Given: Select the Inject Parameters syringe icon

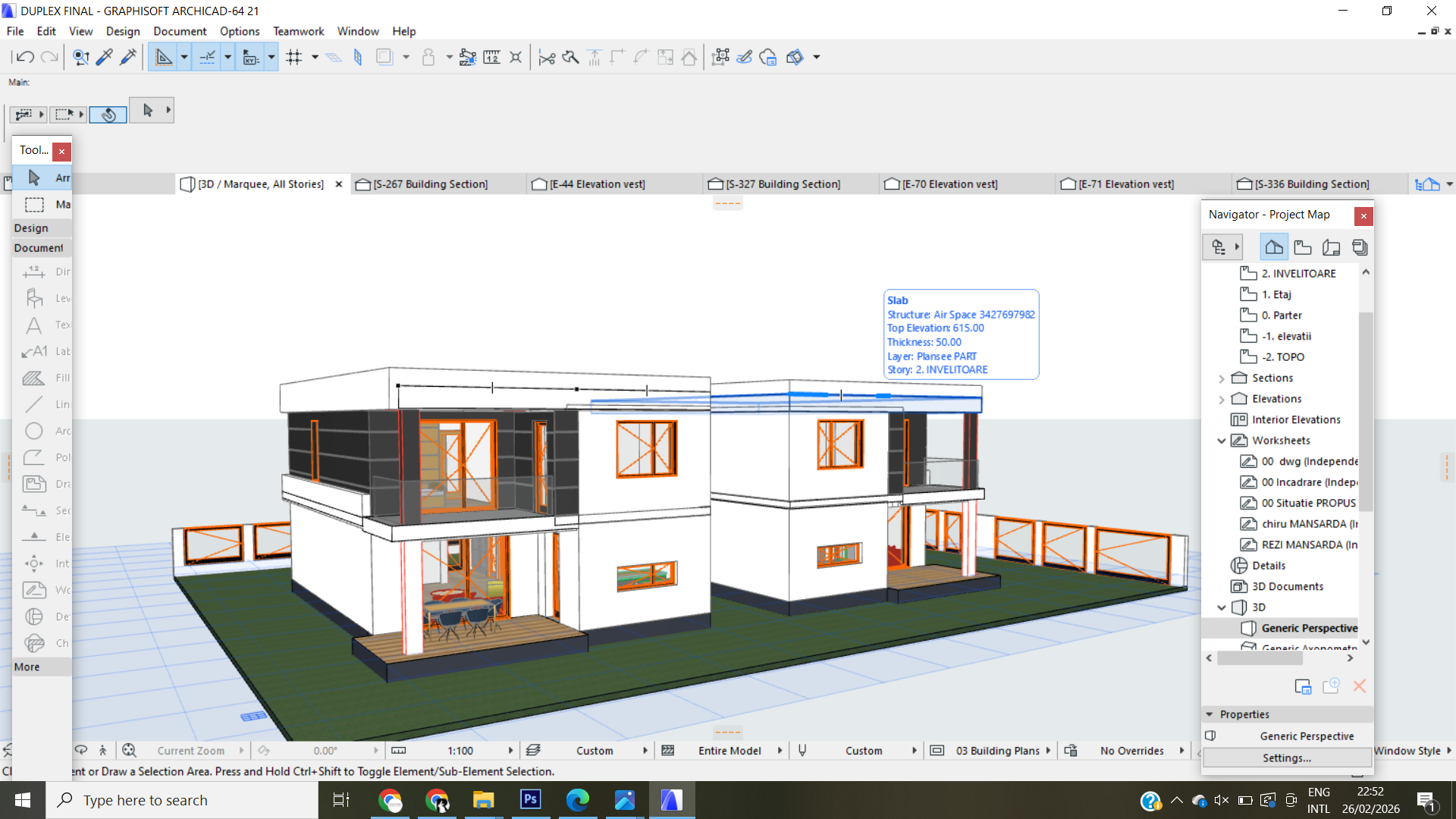Looking at the screenshot, I should coord(128,57).
